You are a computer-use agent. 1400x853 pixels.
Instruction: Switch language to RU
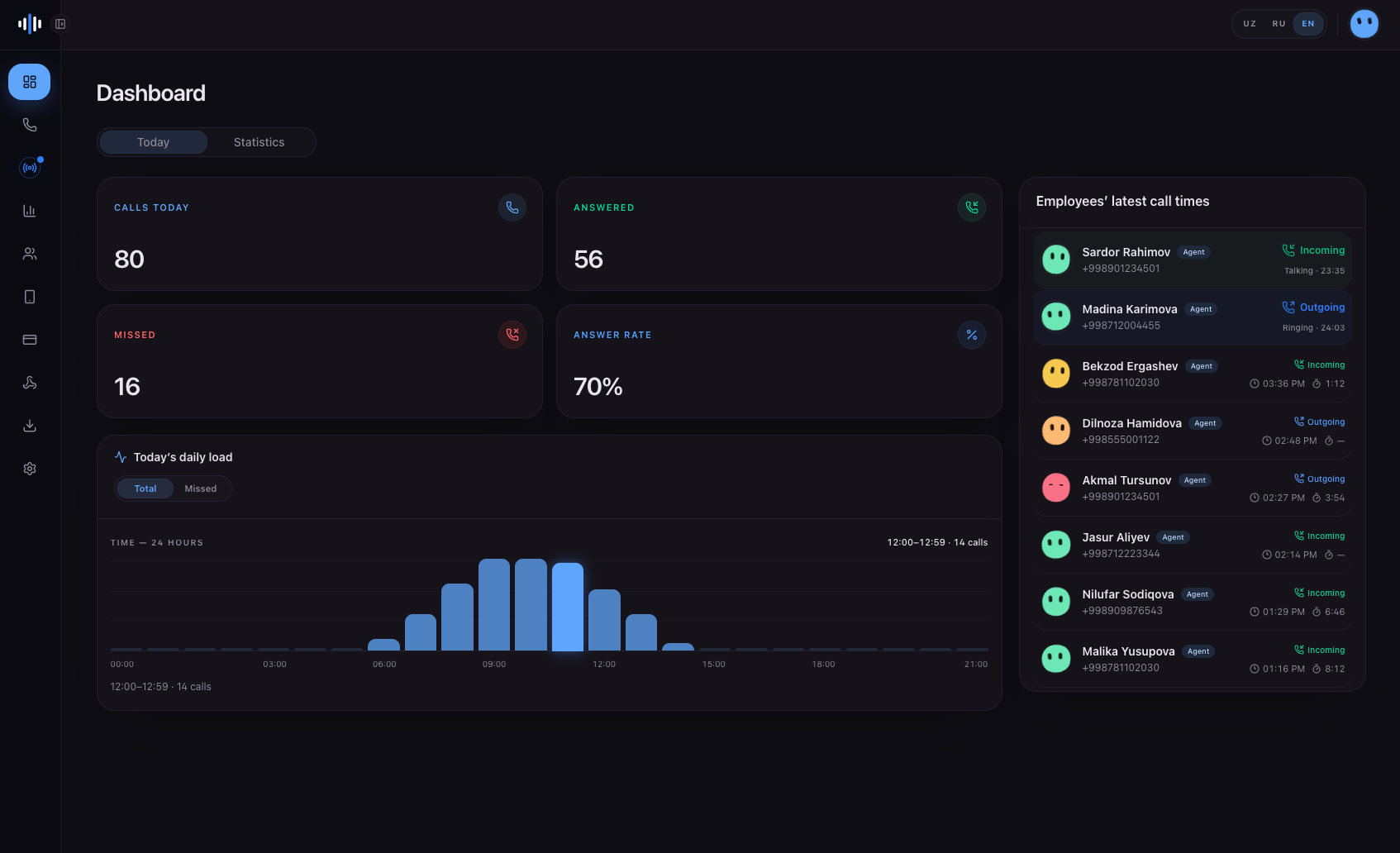(x=1279, y=24)
